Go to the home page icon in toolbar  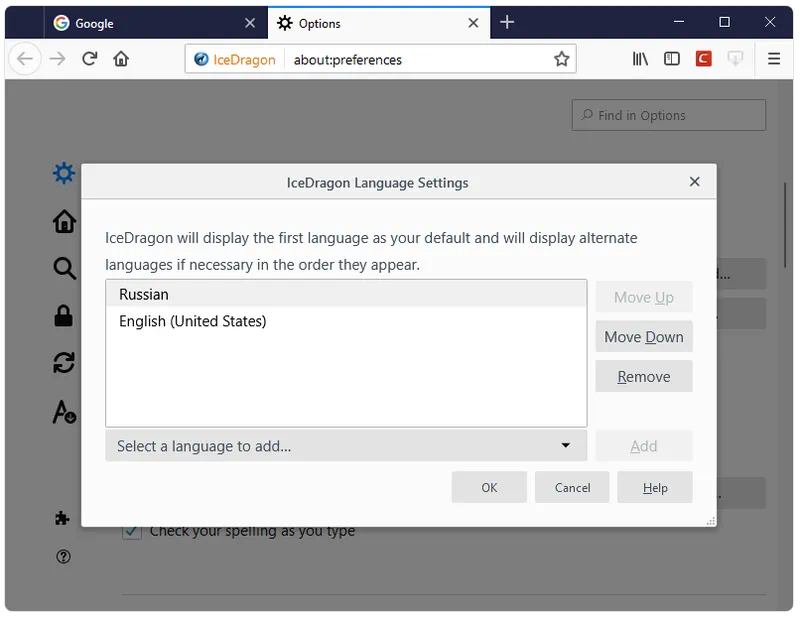click(x=121, y=59)
